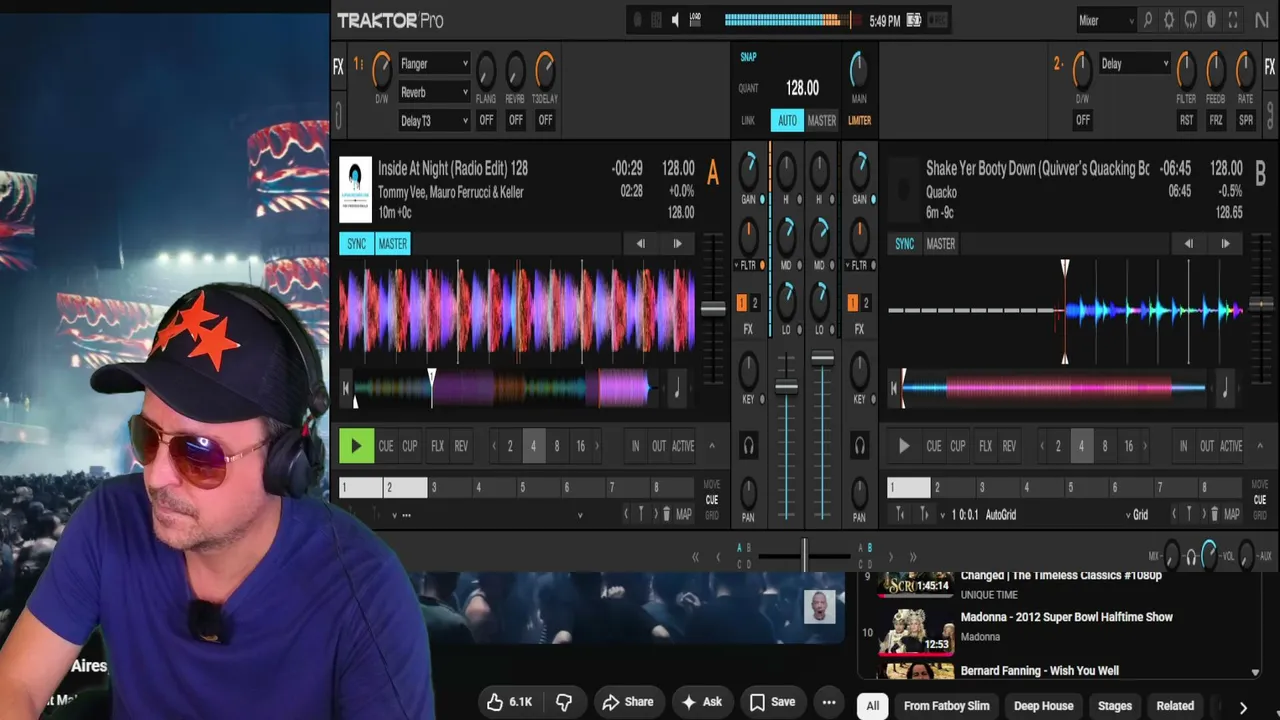The width and height of the screenshot is (1280, 720).
Task: Dislike the YouTube video
Action: [563, 702]
